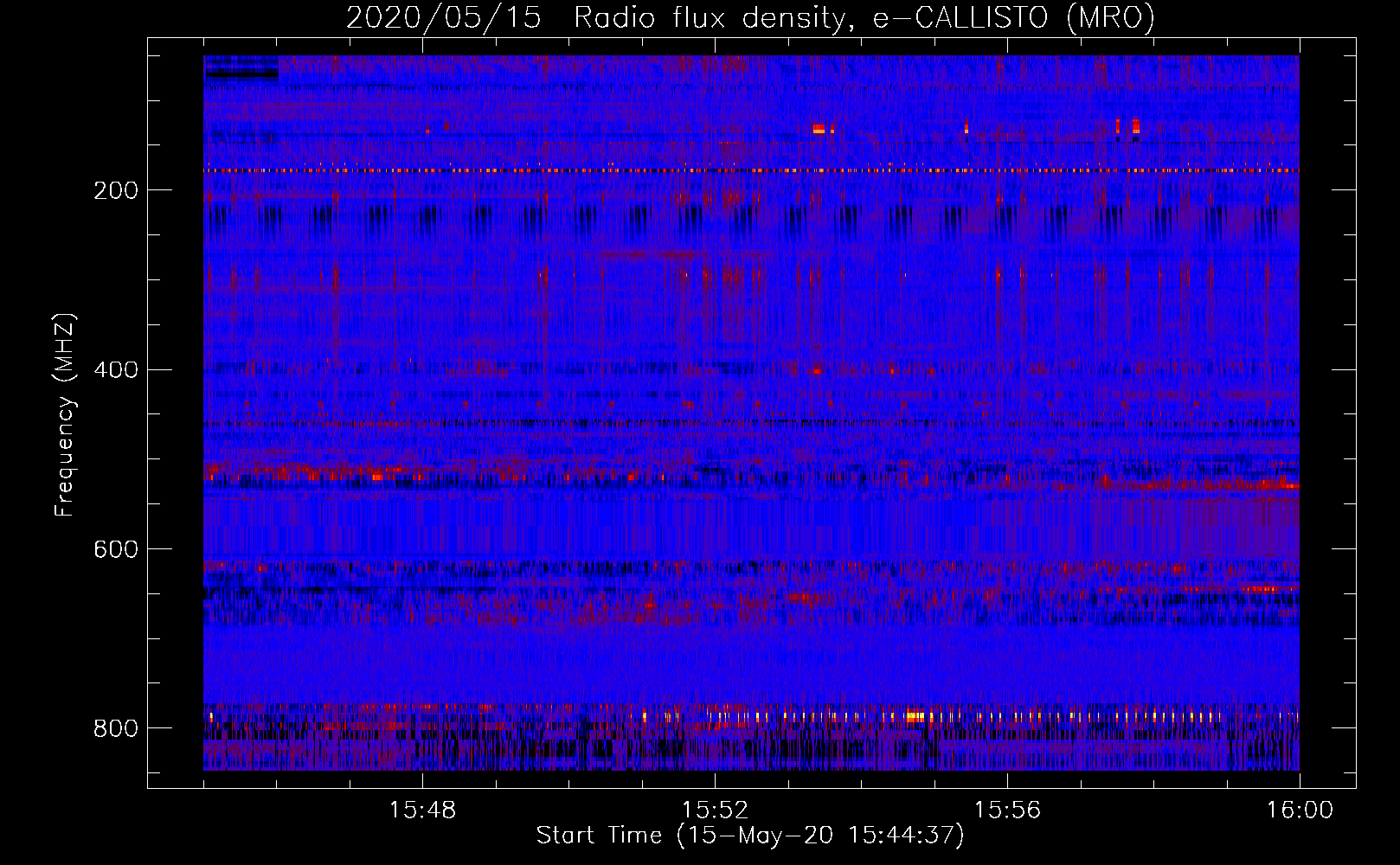The image size is (1400, 865).
Task: Click the 'Start Time (15-May-20 15:44:37)' label
Action: pyautogui.click(x=750, y=836)
